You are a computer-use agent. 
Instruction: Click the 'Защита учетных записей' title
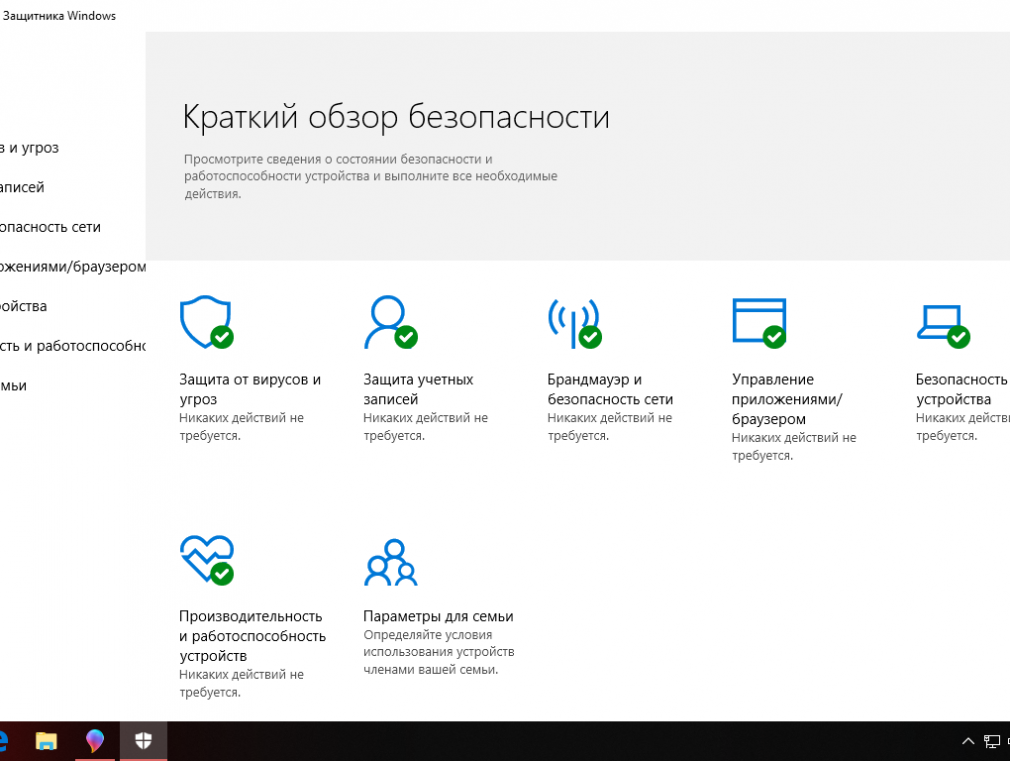point(418,389)
